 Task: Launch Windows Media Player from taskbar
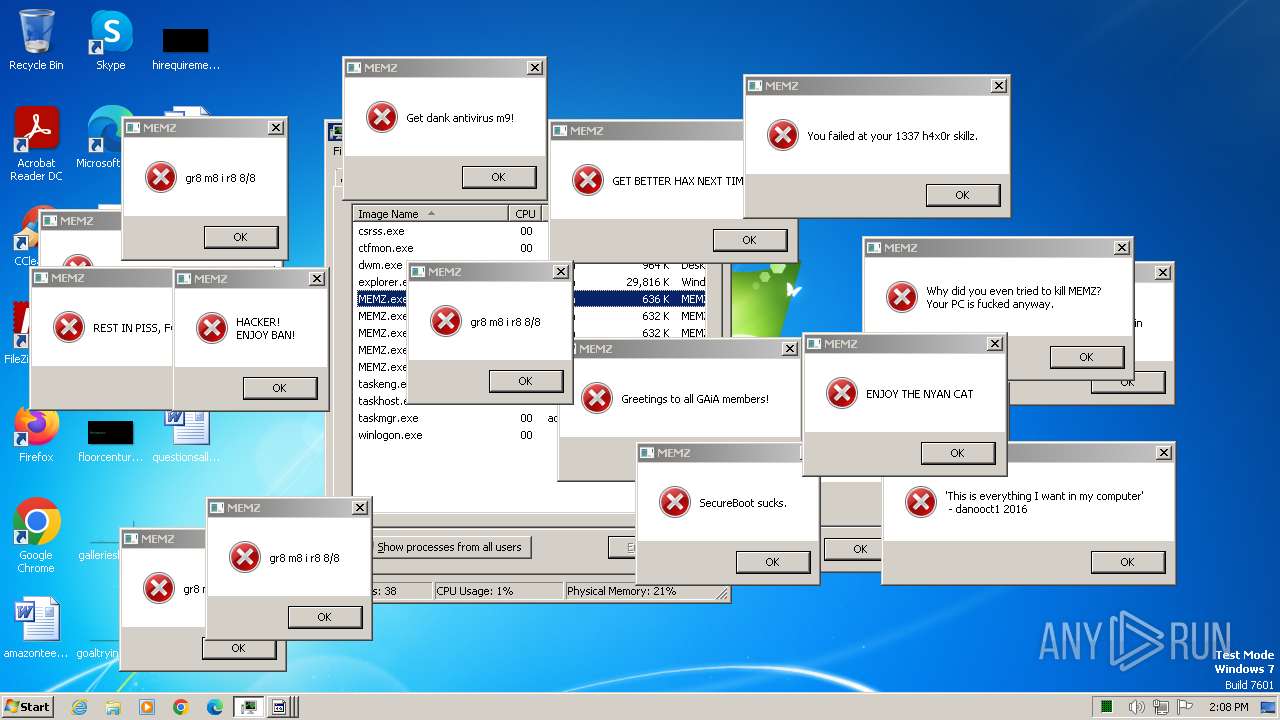coord(147,707)
